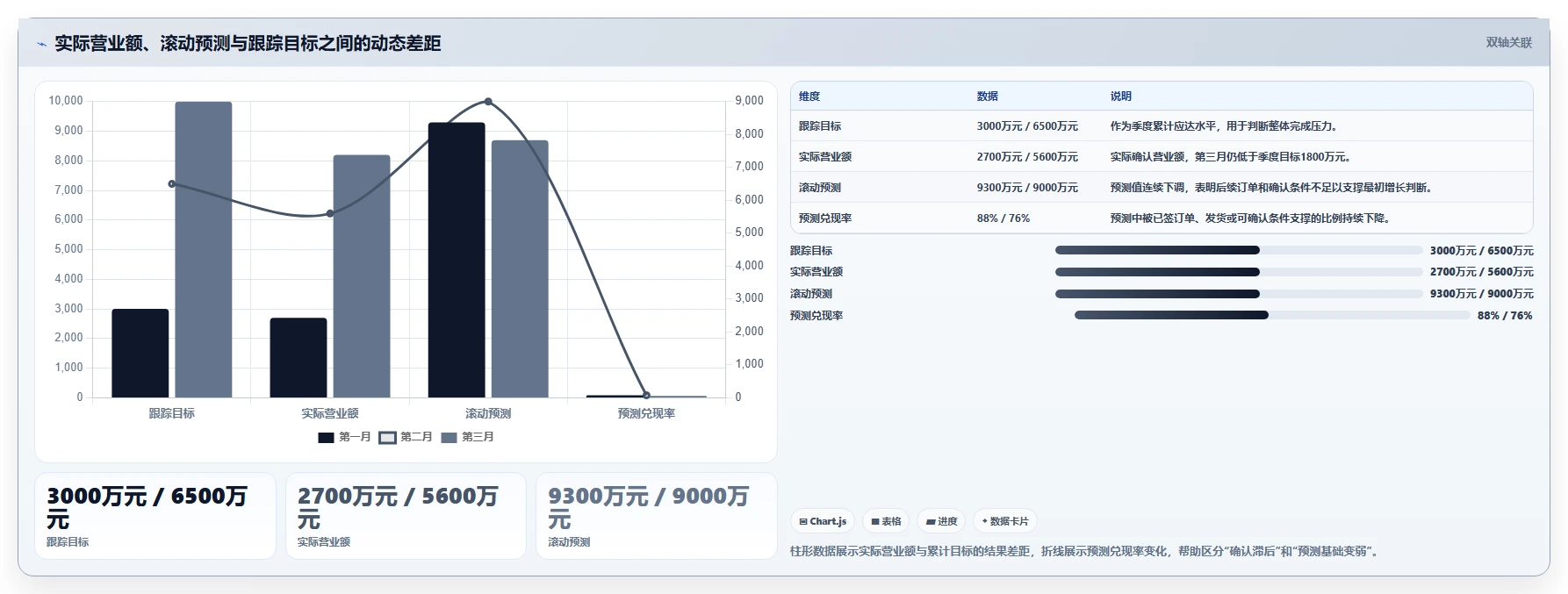
Task: Open the 滚动预测 summary card
Action: coord(657,516)
